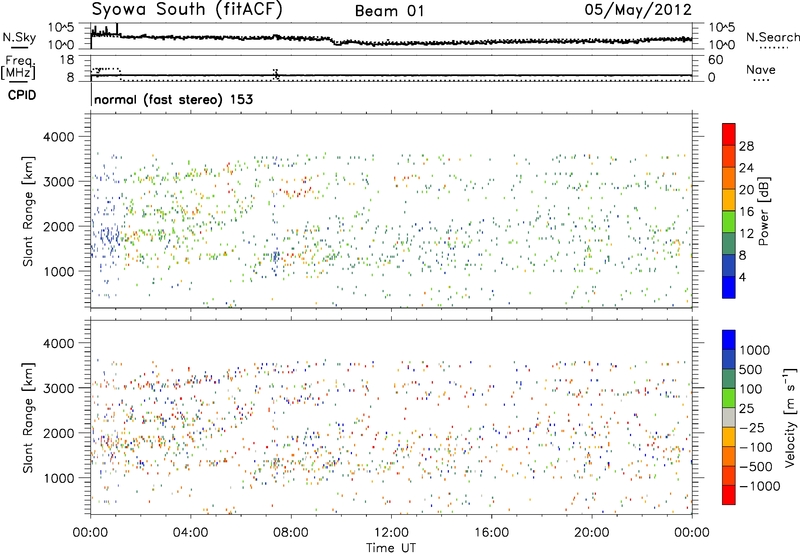Select the '16:00' time axis tick label

tap(491, 532)
